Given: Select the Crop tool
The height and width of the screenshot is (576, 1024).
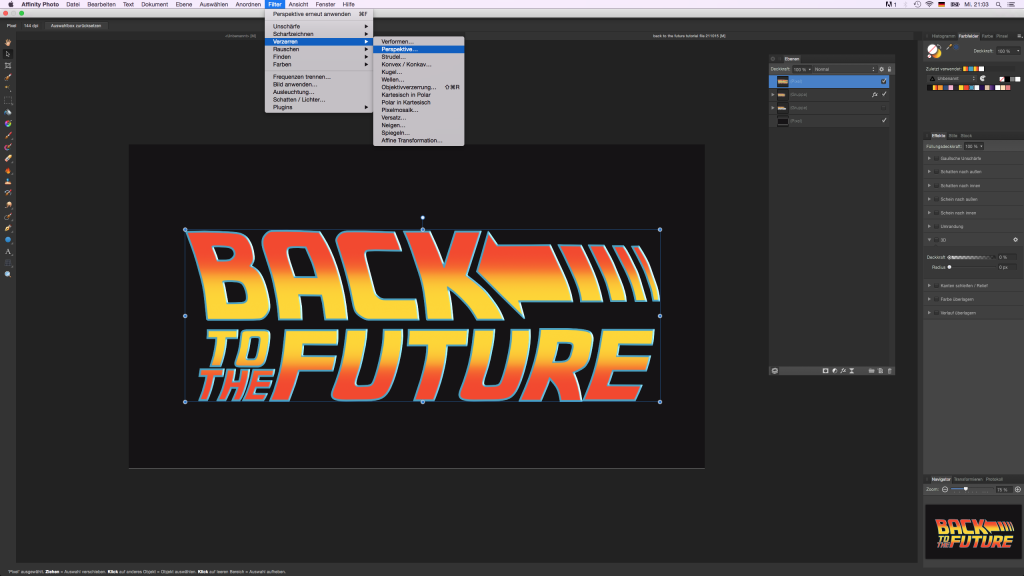Looking at the screenshot, I should tap(8, 66).
